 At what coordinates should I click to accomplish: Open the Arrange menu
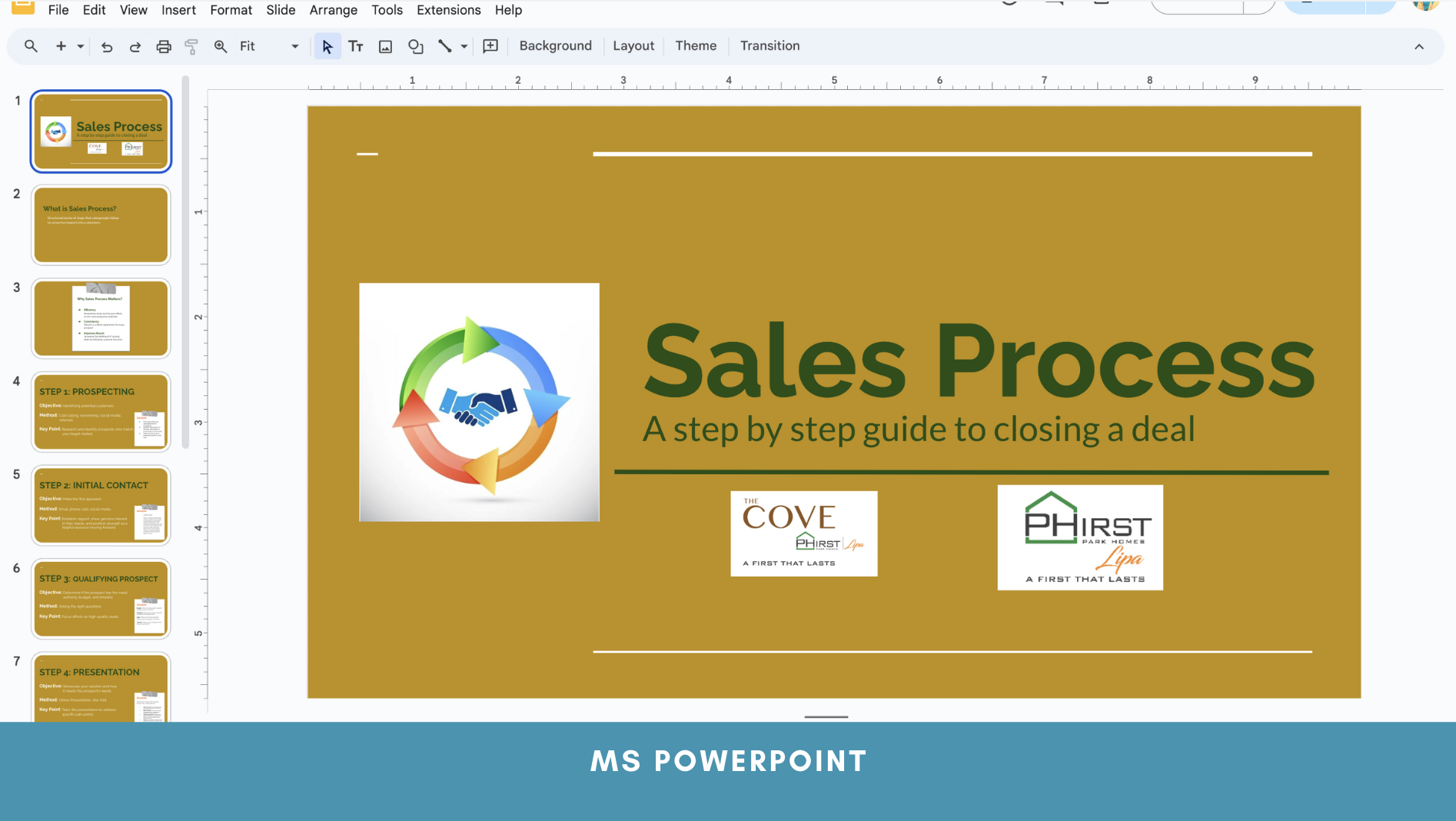(x=334, y=10)
